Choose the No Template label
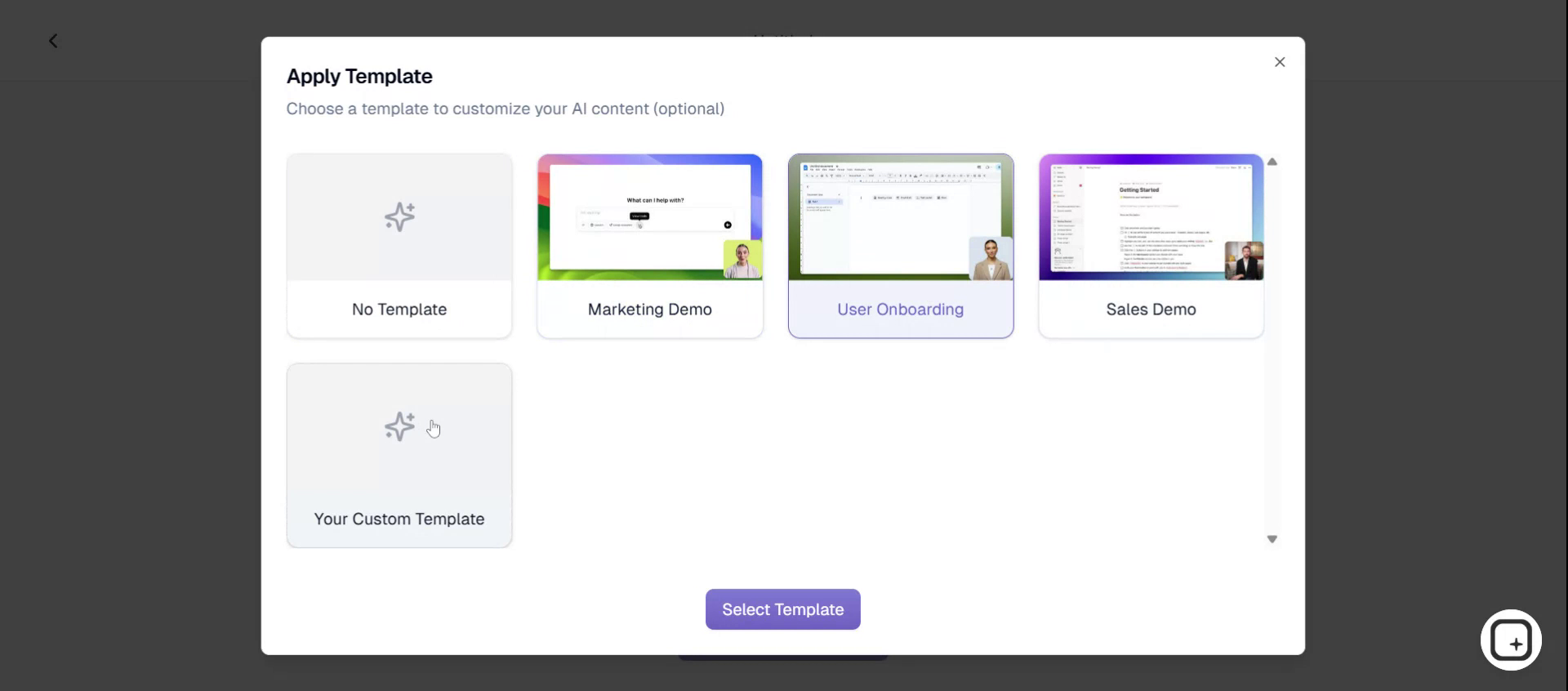This screenshot has width=1568, height=691. [x=399, y=310]
